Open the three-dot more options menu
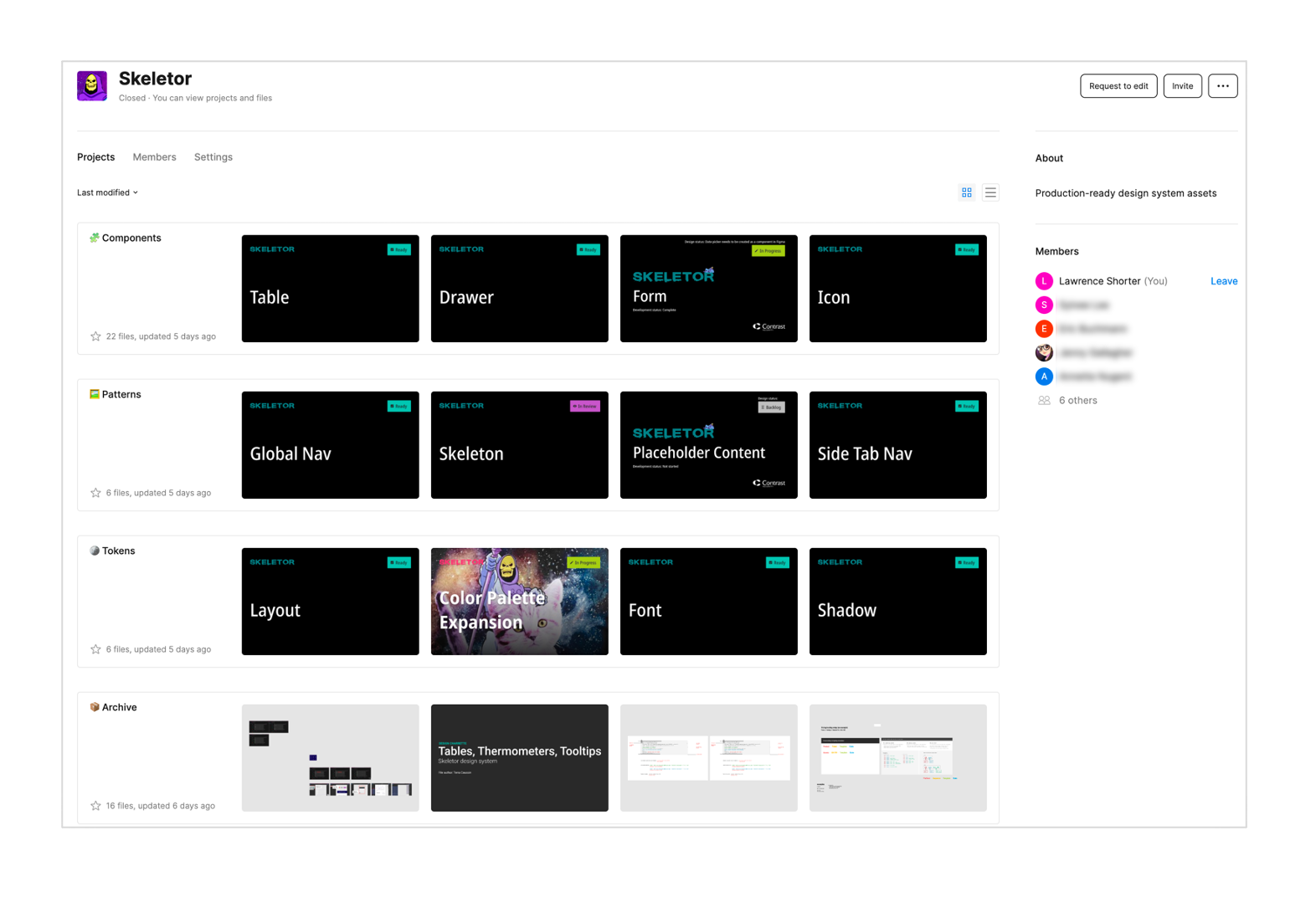Image resolution: width=1316 pixels, height=897 pixels. [x=1222, y=86]
